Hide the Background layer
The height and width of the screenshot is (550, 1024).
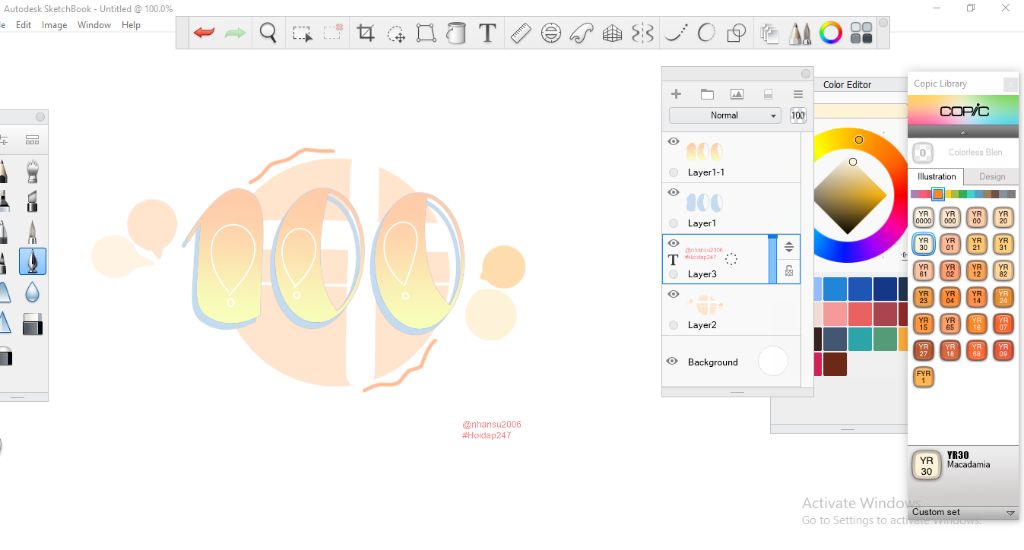pyautogui.click(x=672, y=361)
